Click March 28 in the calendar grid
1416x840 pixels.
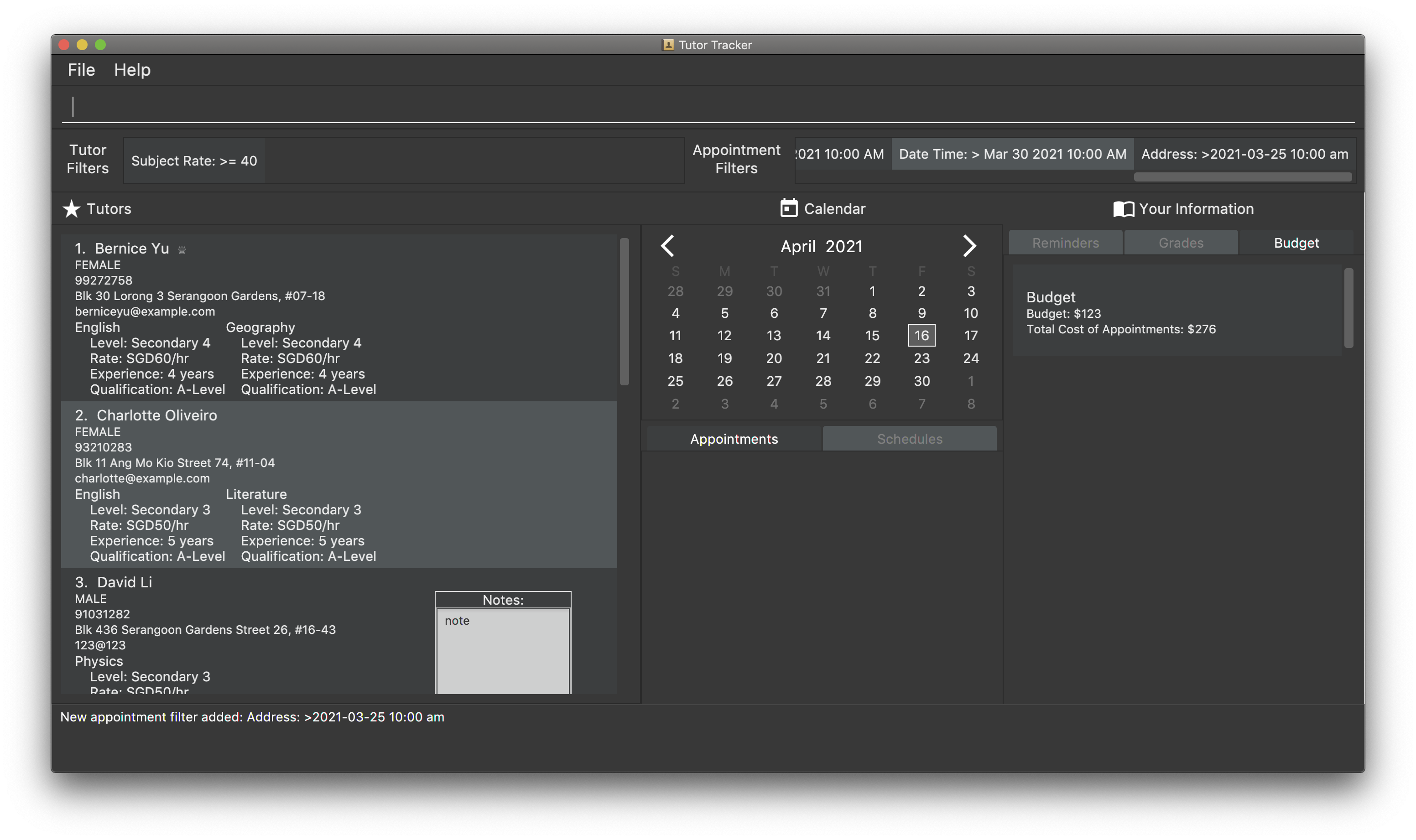(x=675, y=291)
